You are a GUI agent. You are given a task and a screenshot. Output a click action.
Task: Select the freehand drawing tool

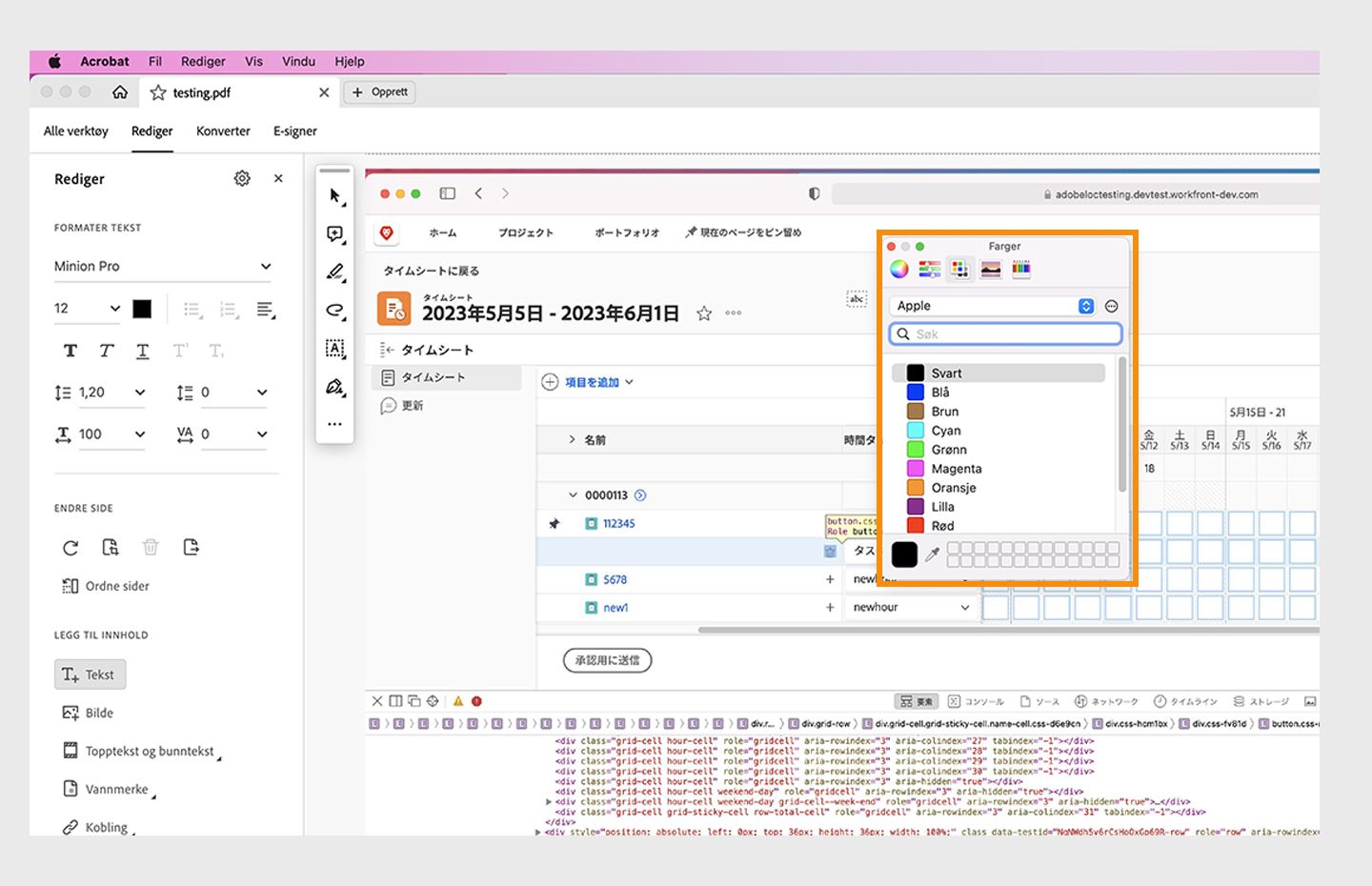pyautogui.click(x=334, y=312)
